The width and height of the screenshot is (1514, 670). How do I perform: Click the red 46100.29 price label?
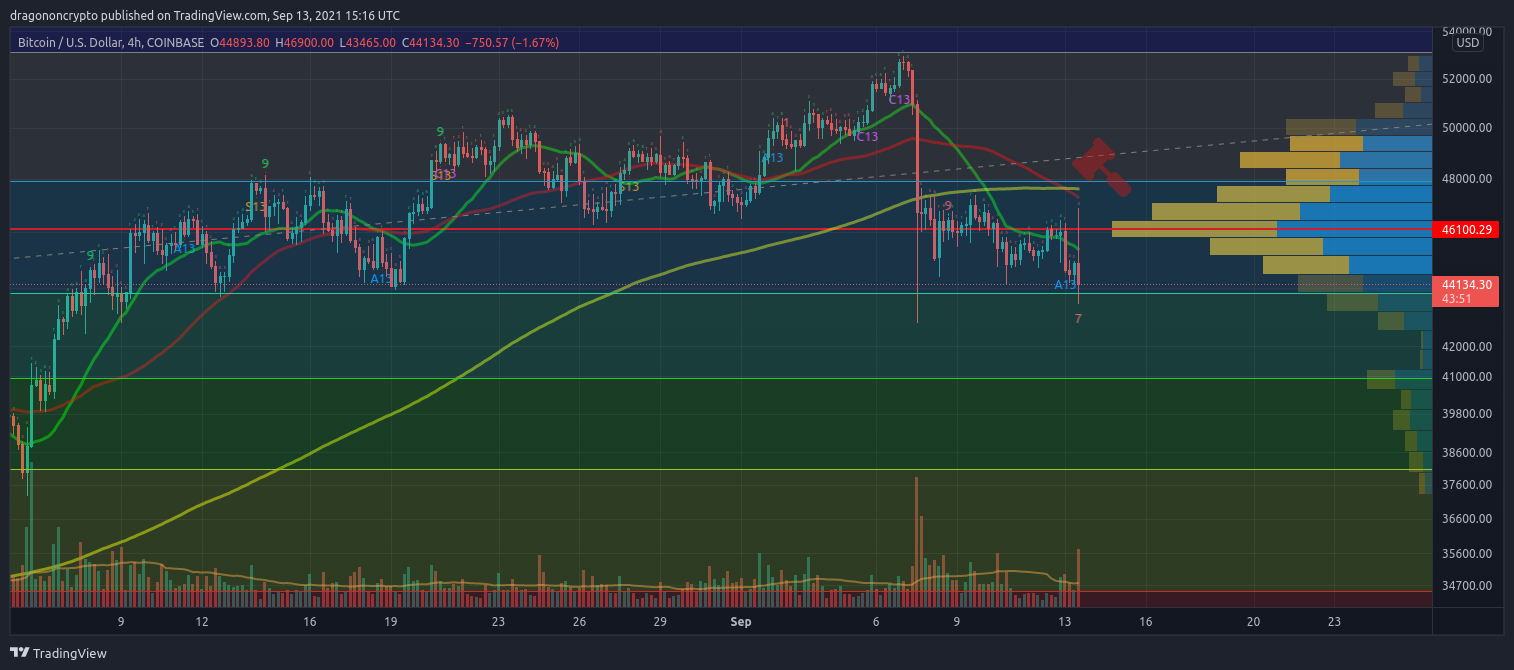click(1465, 229)
